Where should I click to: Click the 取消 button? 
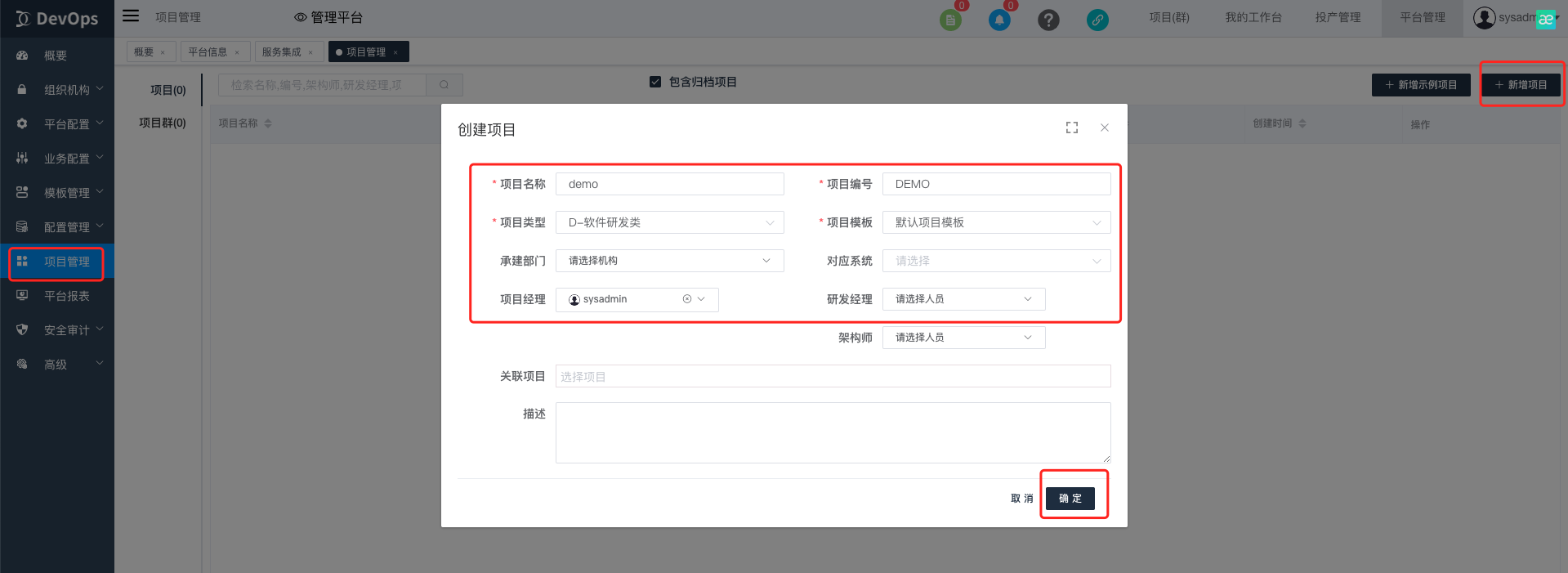point(1021,499)
